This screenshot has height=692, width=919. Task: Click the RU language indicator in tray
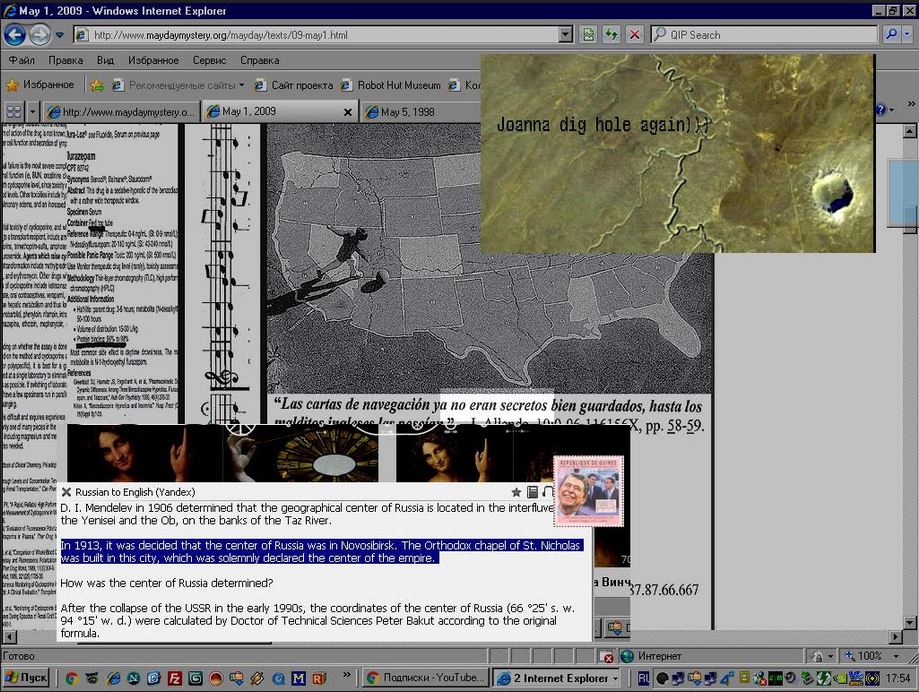click(643, 679)
